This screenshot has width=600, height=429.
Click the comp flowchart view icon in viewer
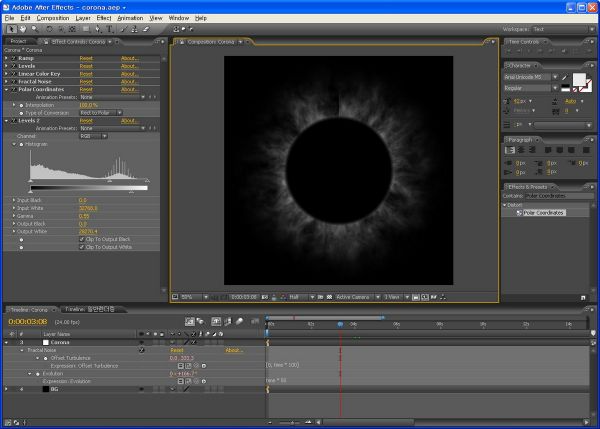443,297
